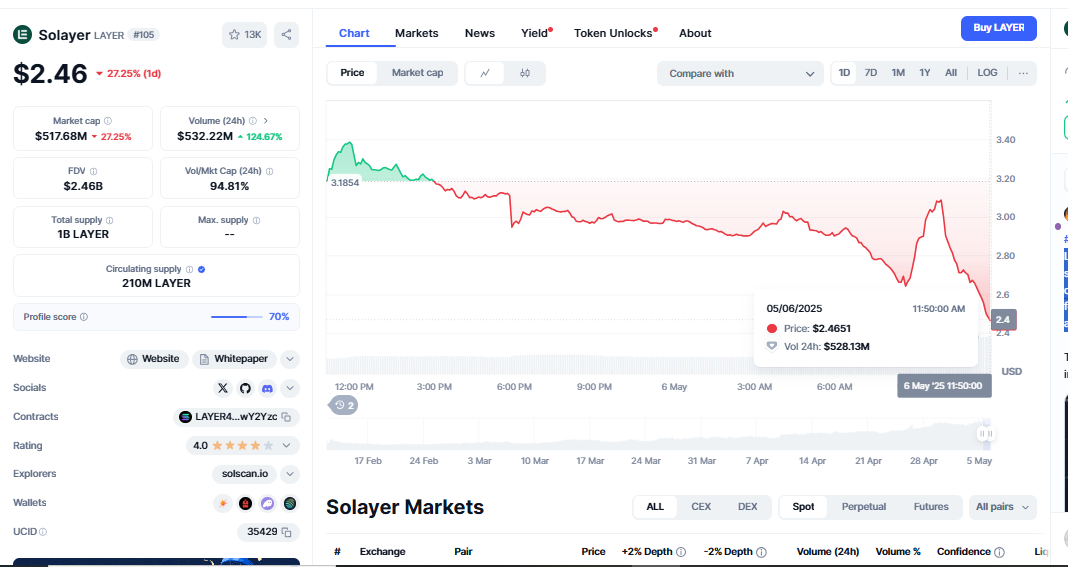Viewport: 1068px width, 567px height.
Task: Click the Solayer logo icon
Action: (23, 34)
